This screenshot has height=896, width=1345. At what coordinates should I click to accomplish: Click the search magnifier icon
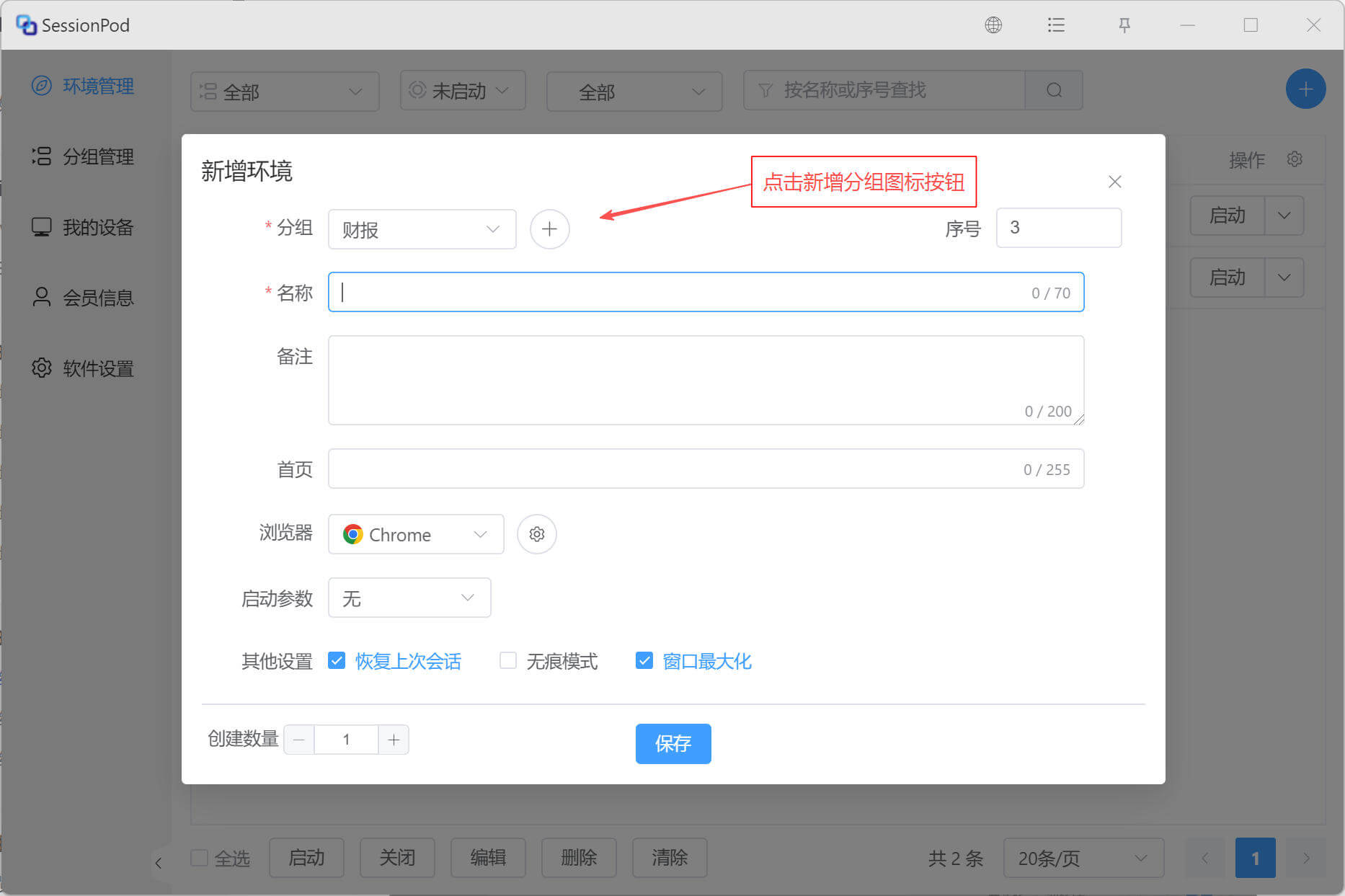pos(1054,90)
